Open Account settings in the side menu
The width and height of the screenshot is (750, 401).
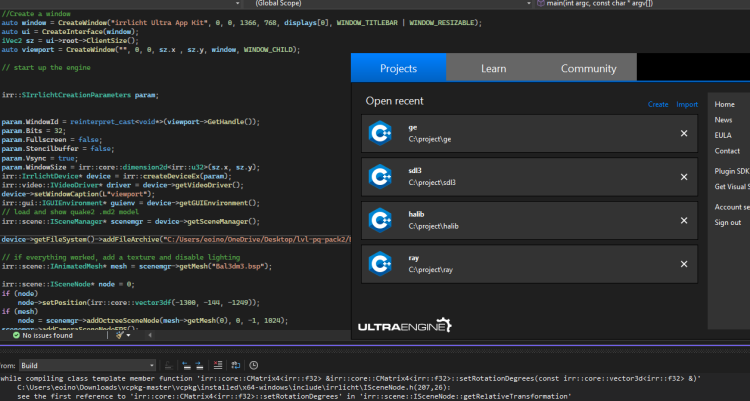click(x=732, y=207)
